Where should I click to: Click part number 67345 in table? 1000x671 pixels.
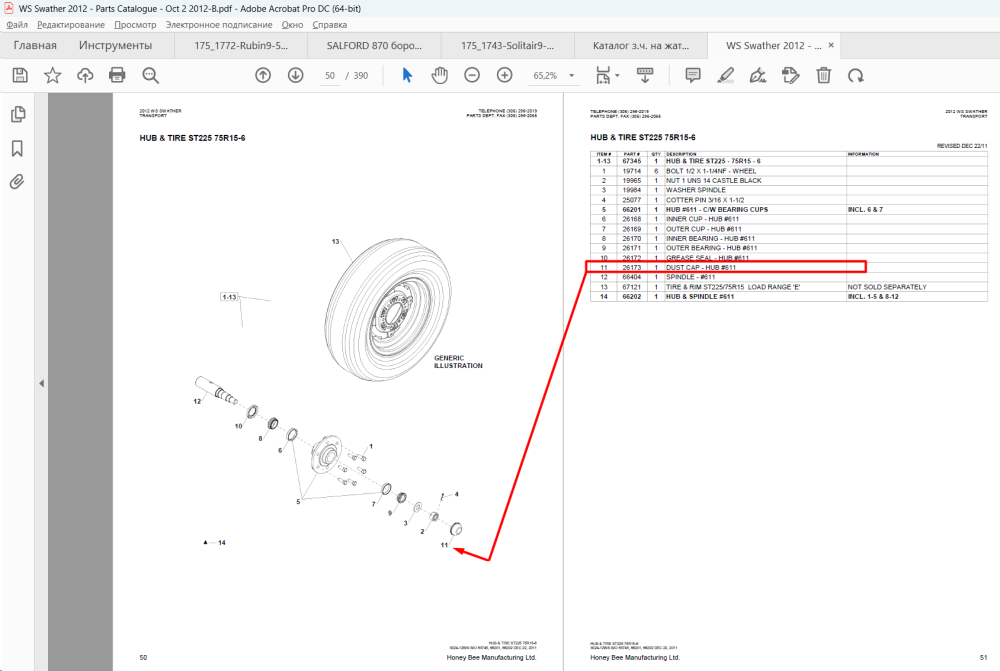pos(631,161)
